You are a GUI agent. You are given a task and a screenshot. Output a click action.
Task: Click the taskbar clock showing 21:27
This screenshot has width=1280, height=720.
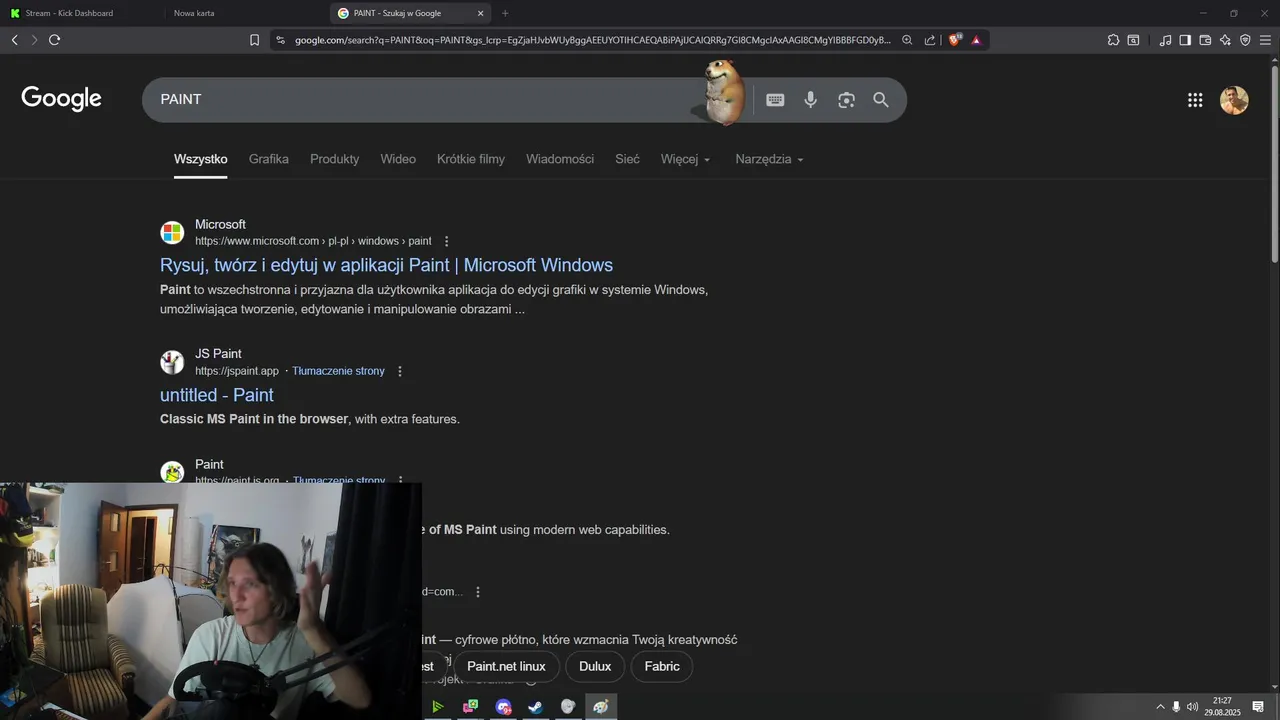click(1222, 707)
